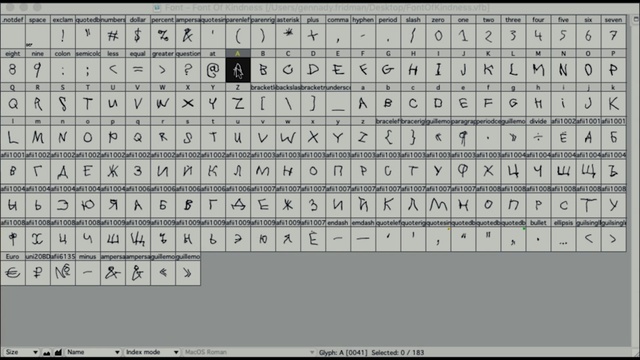Screen dimensions: 640x360
Task: Select the bullet glyph cell
Action: pyautogui.click(x=538, y=236)
